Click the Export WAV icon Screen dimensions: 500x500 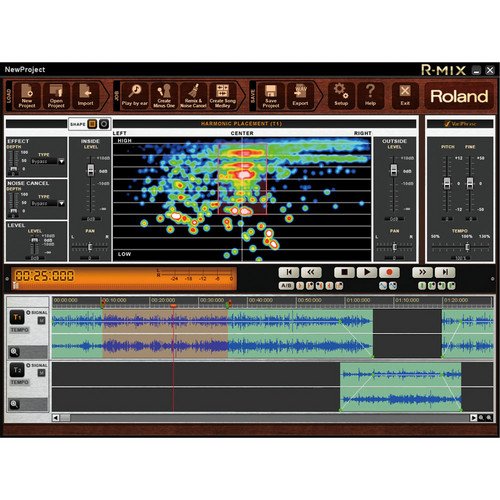(x=300, y=96)
